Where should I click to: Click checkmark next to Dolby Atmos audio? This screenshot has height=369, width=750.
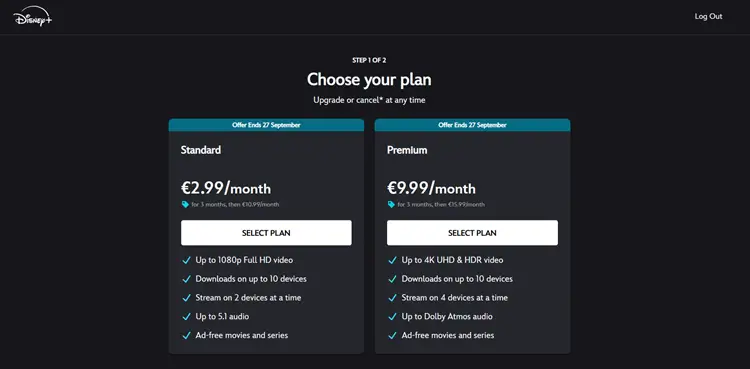[392, 317]
